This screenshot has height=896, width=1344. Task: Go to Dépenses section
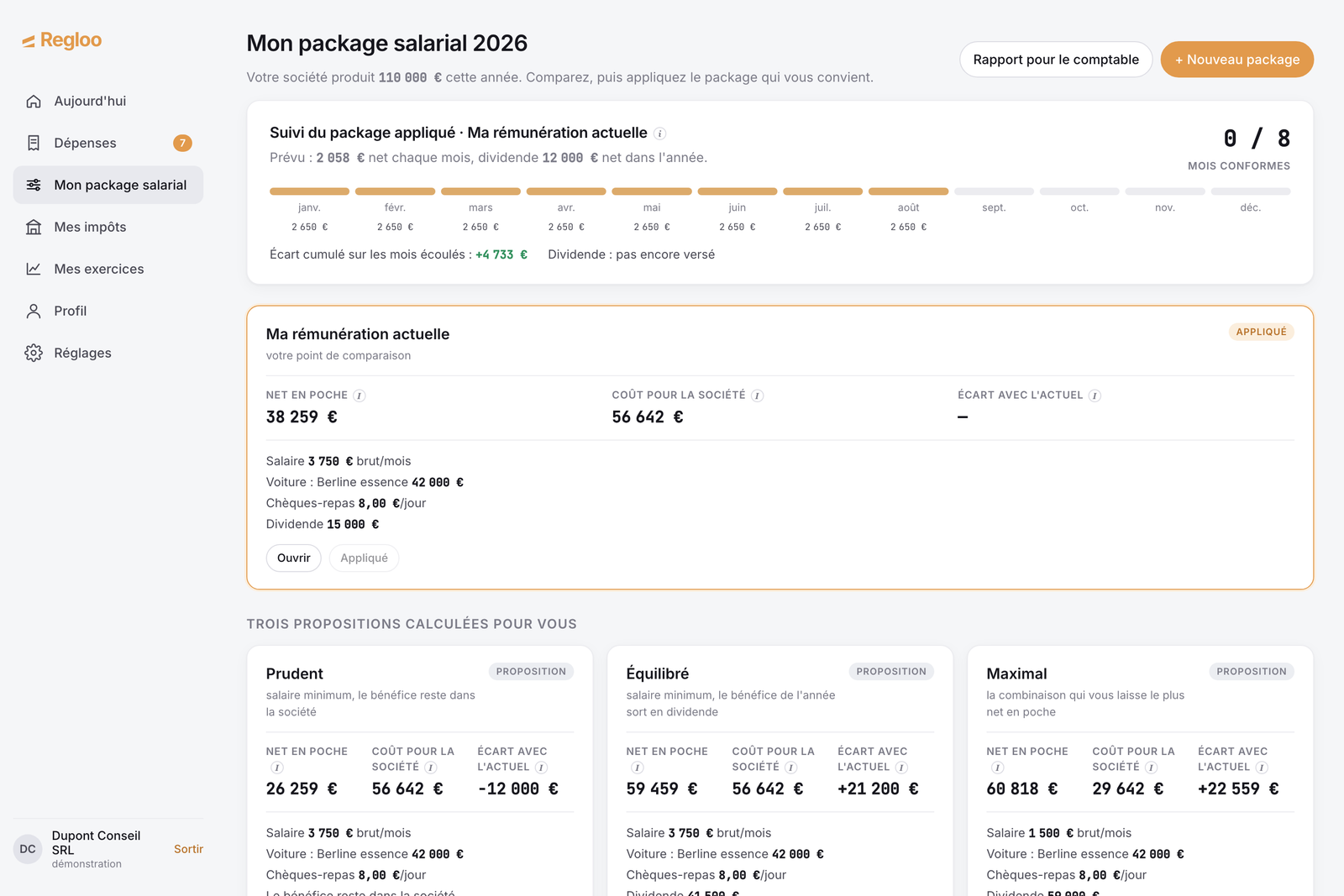coord(108,143)
